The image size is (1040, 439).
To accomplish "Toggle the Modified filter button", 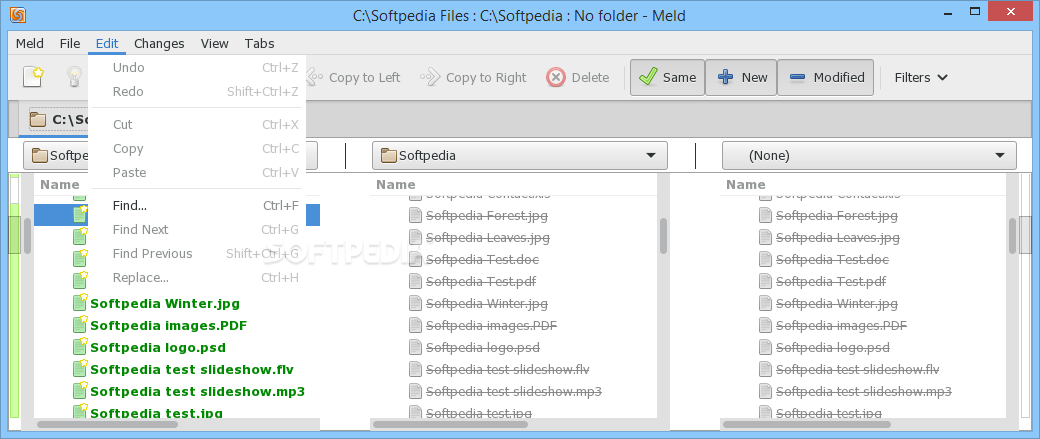I will click(826, 78).
